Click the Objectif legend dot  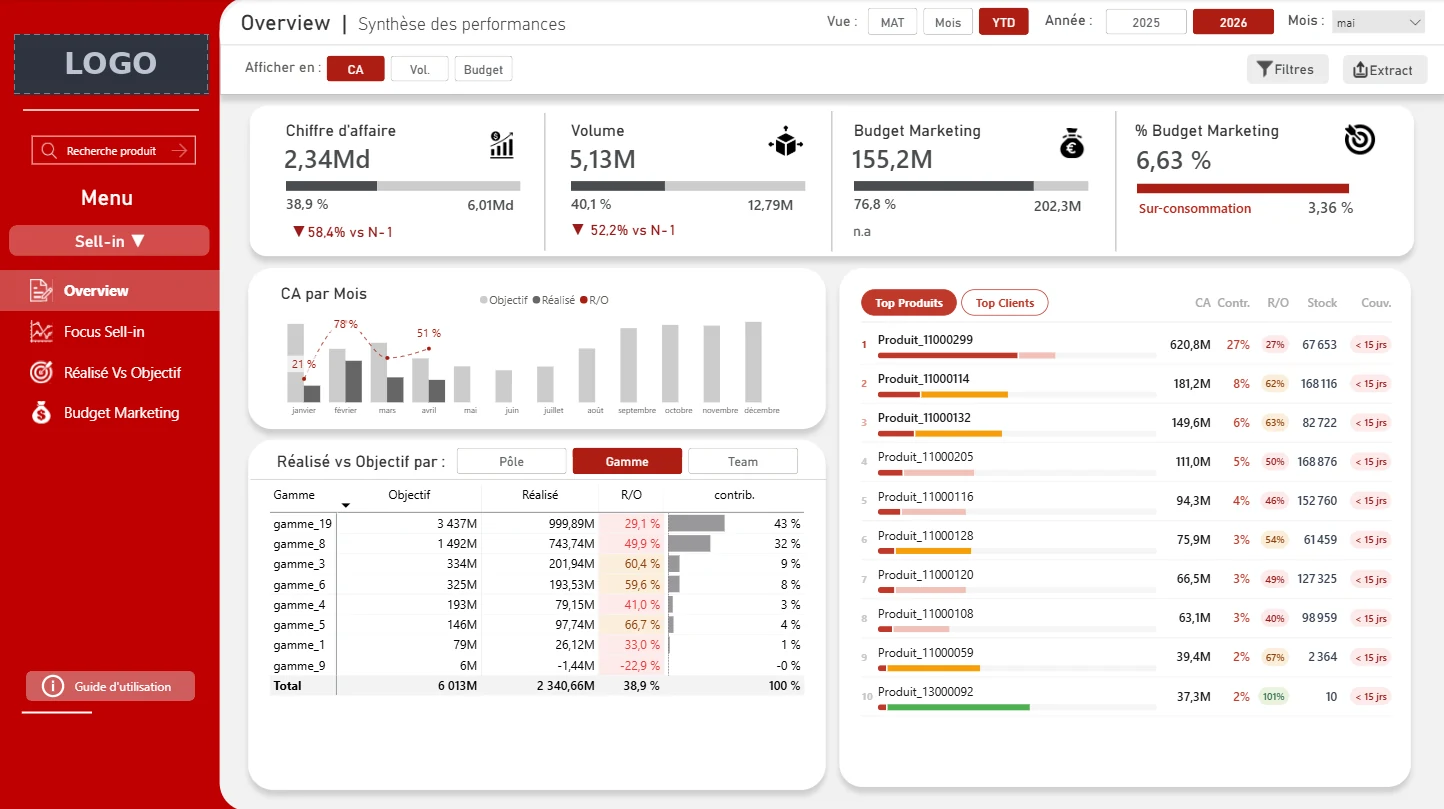point(484,300)
